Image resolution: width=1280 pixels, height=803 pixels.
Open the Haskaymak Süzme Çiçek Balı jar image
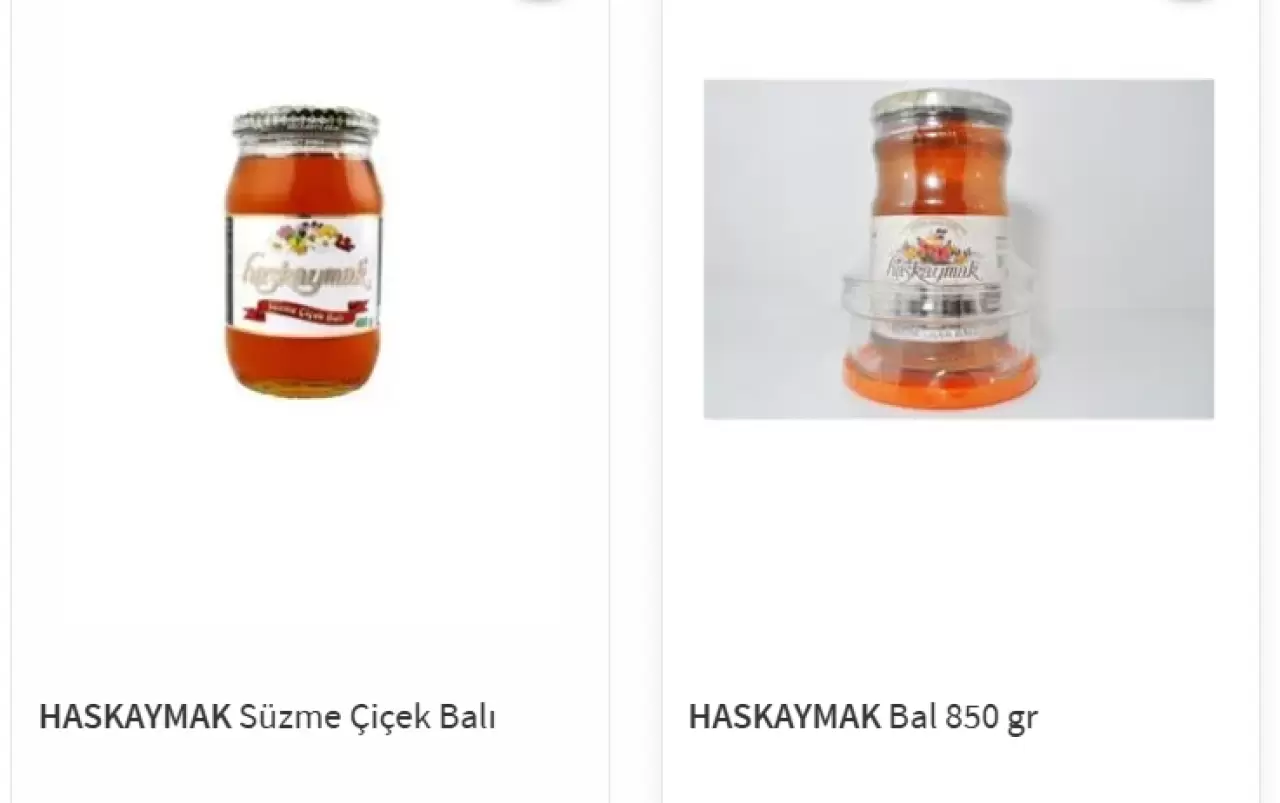304,250
